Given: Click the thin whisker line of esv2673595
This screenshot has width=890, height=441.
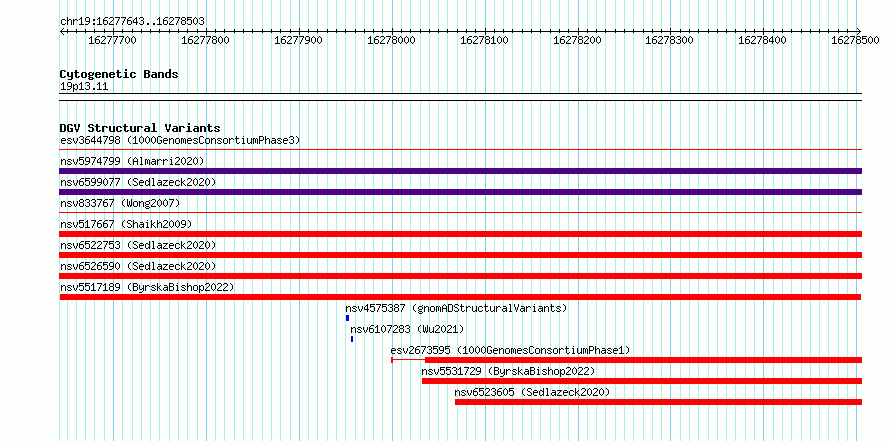Looking at the screenshot, I should (408, 360).
